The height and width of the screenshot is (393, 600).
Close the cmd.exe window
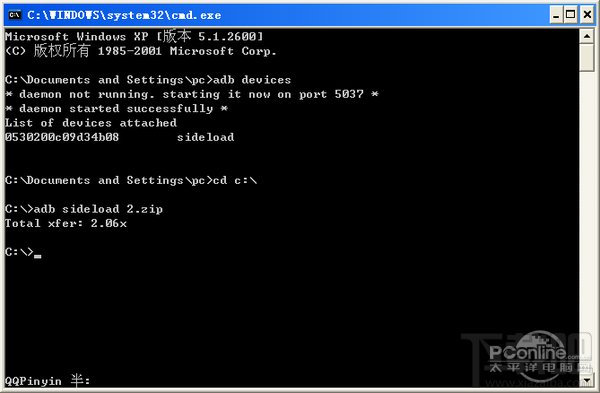587,15
